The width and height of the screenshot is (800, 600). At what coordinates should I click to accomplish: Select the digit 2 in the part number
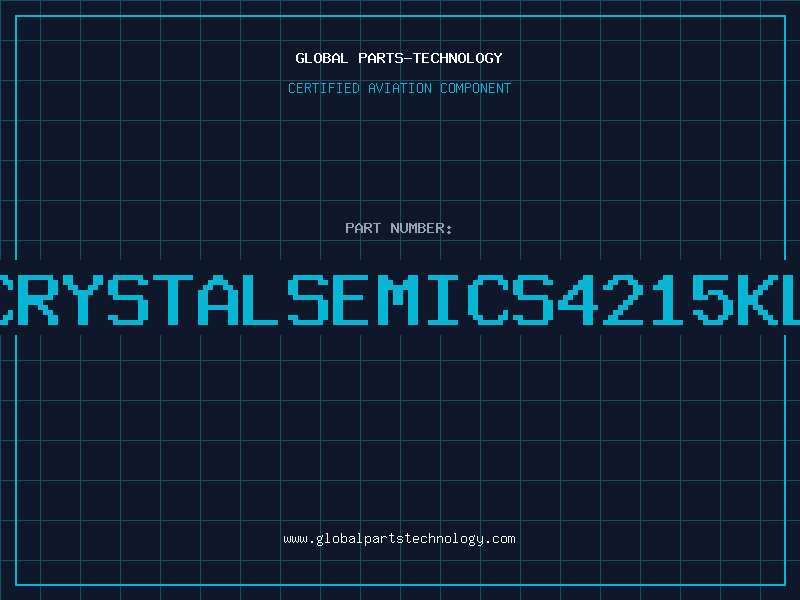622,300
